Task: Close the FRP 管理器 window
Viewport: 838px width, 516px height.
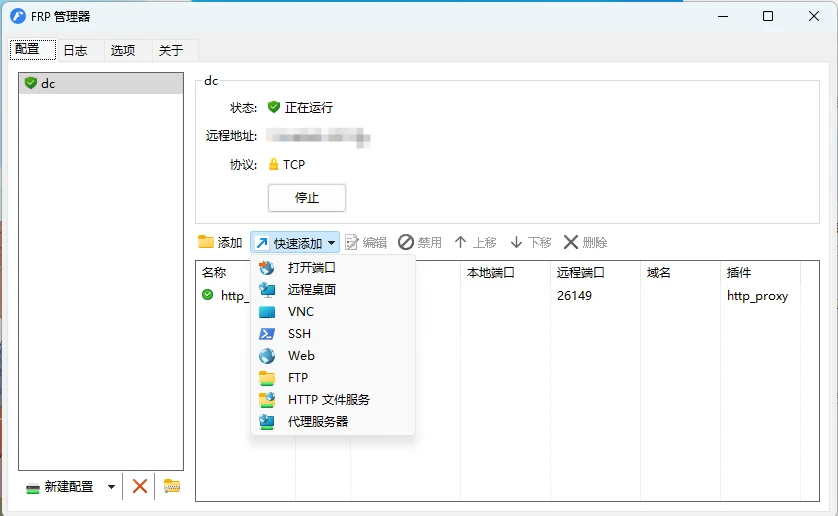Action: point(813,16)
